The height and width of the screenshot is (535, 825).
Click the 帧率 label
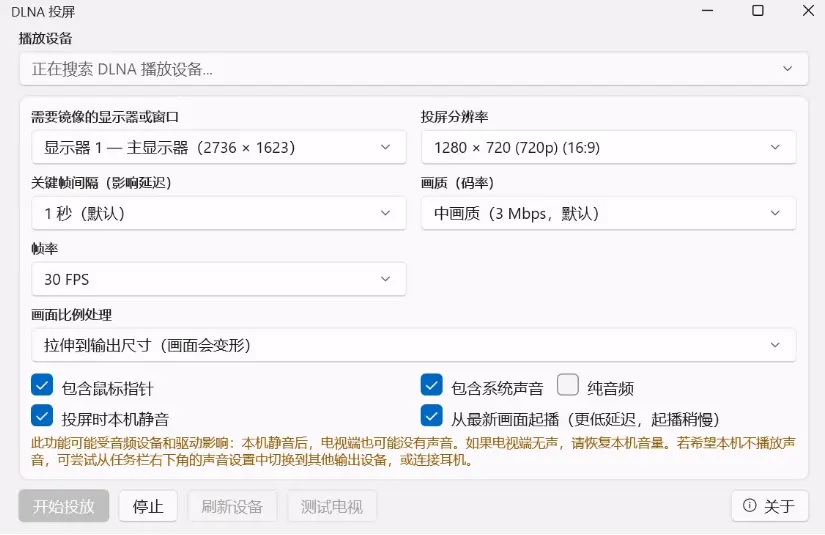click(x=44, y=249)
